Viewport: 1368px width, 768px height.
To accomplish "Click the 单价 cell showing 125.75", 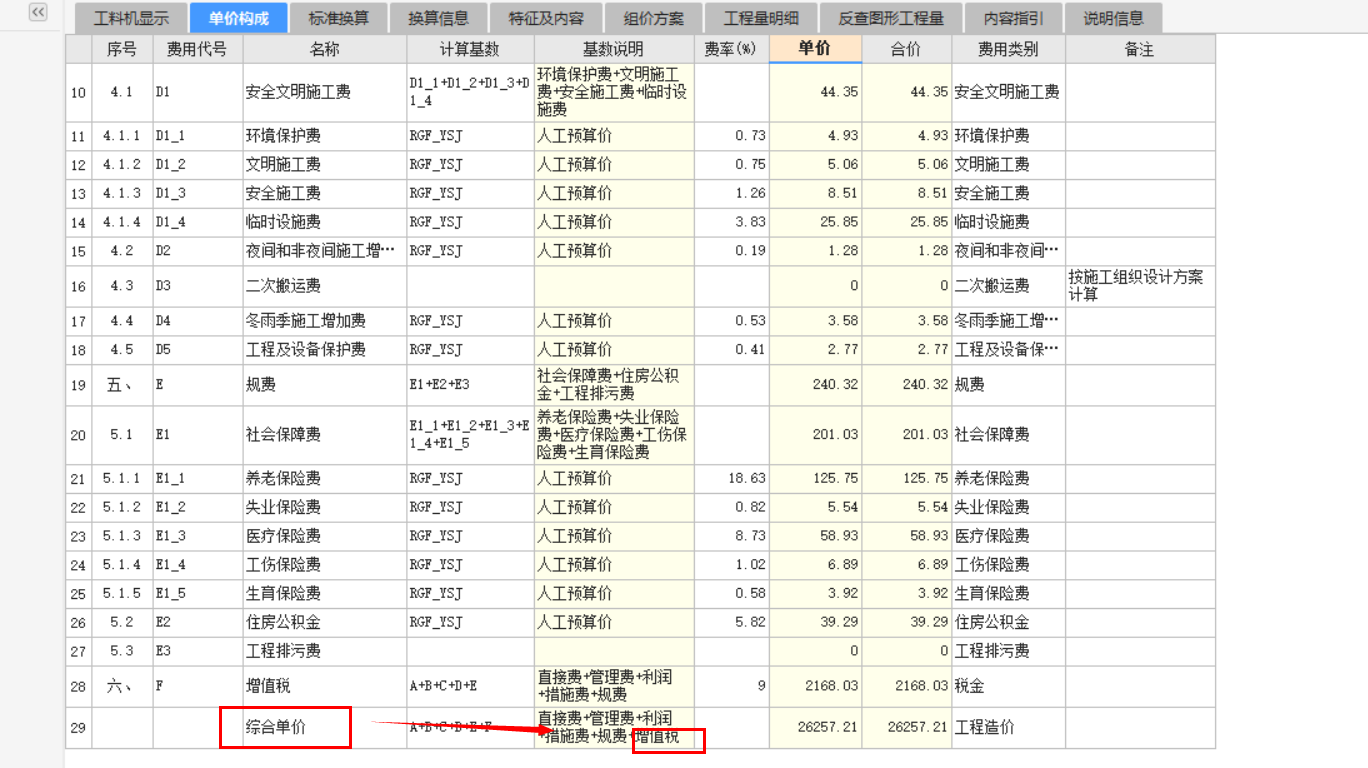I will click(x=815, y=479).
